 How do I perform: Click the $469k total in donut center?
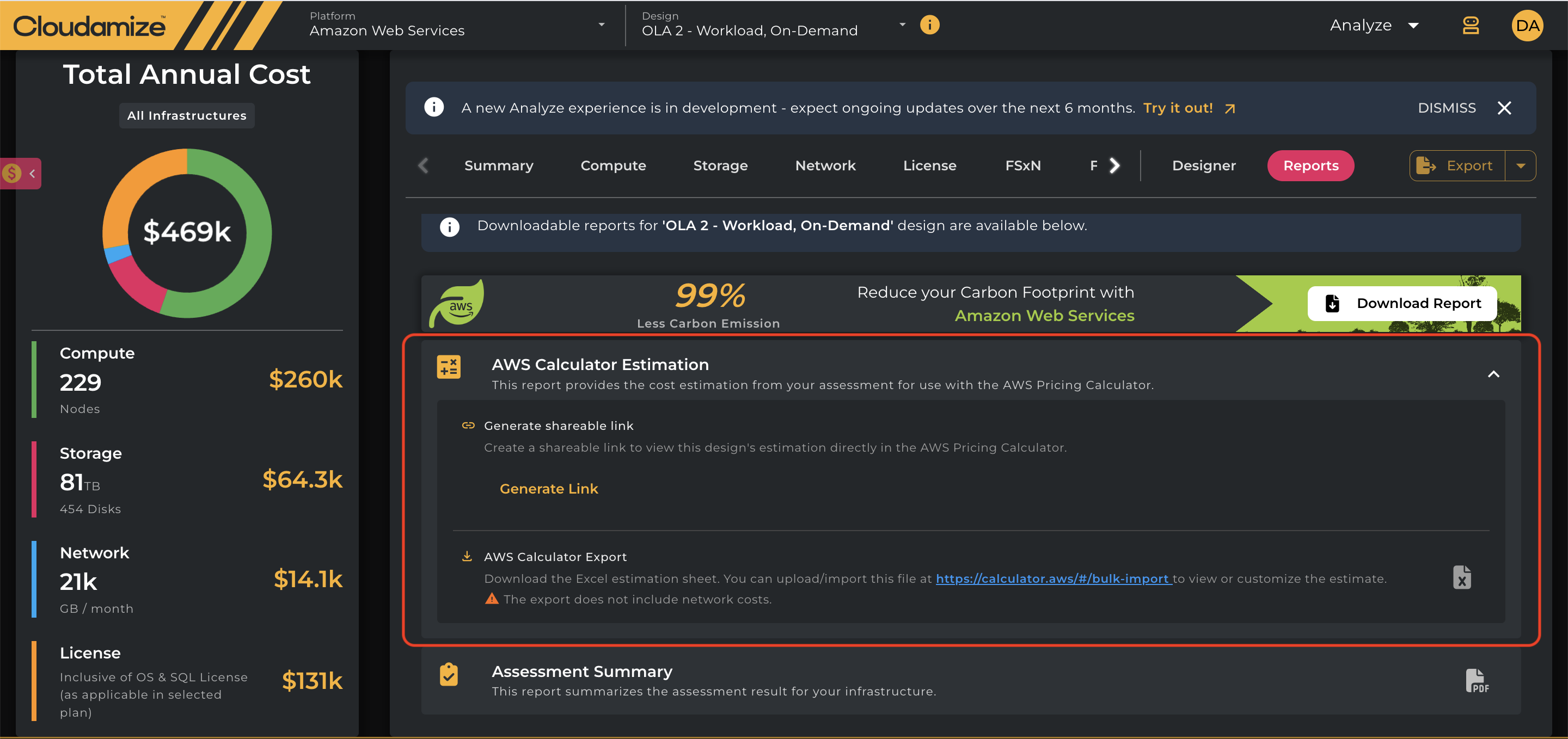coord(187,232)
